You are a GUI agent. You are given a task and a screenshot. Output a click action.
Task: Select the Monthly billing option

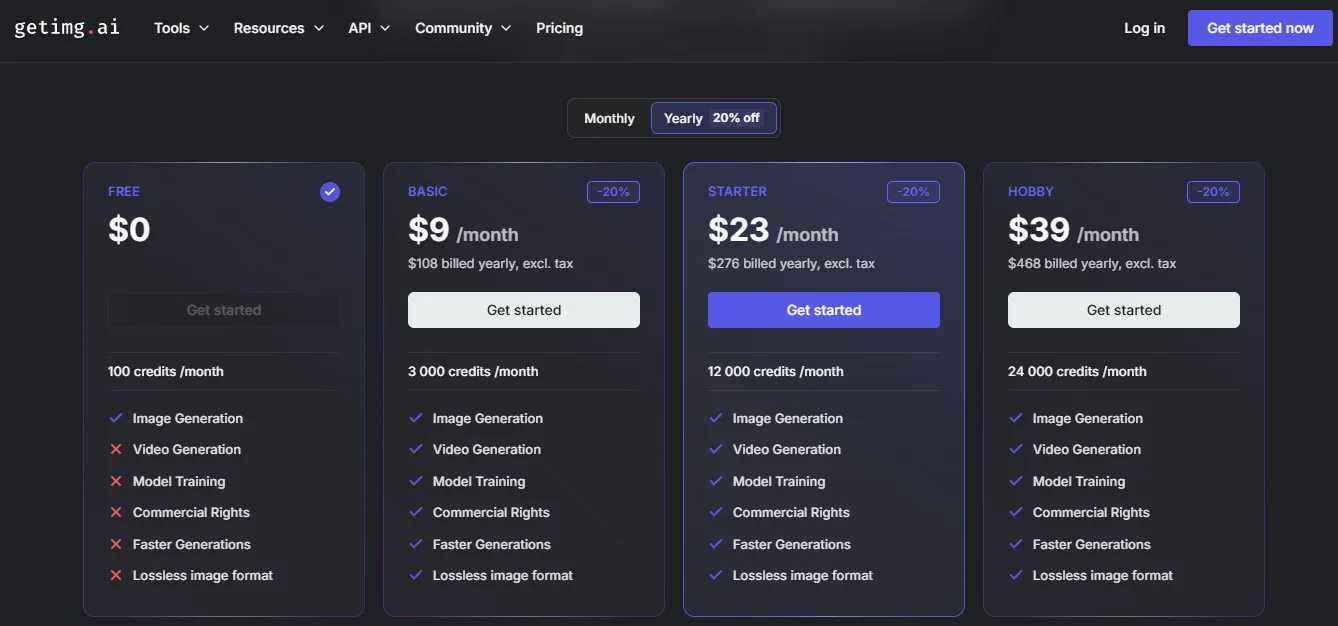608,117
